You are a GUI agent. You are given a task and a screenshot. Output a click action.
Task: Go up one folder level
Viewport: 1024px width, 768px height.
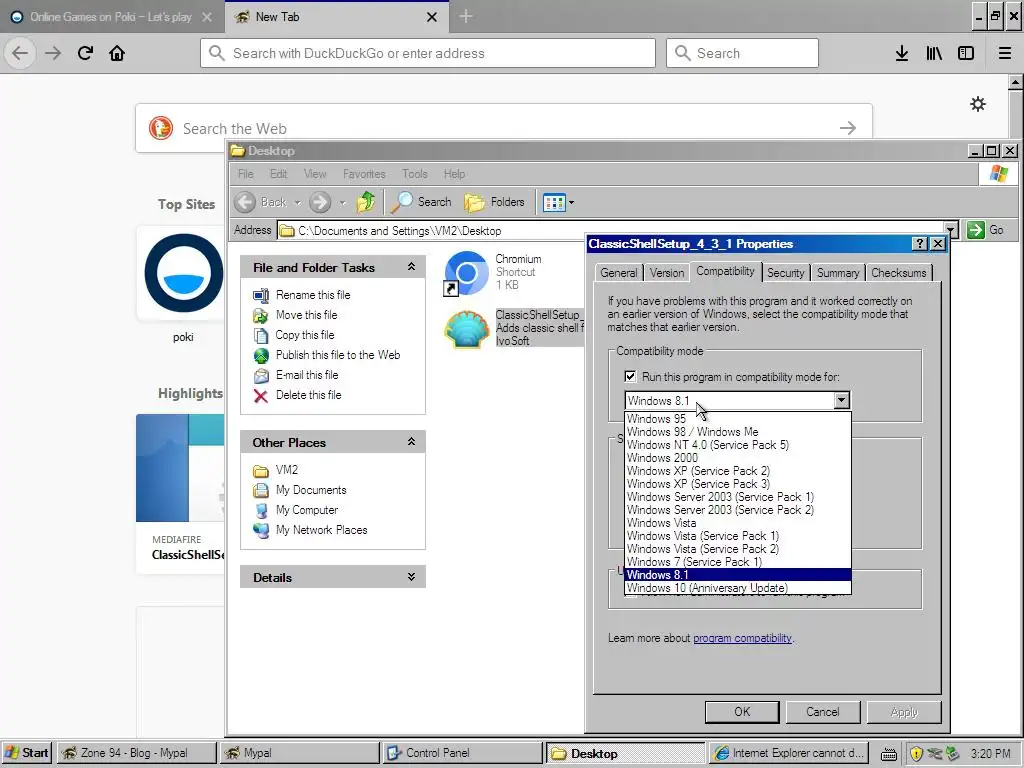pyautogui.click(x=366, y=202)
